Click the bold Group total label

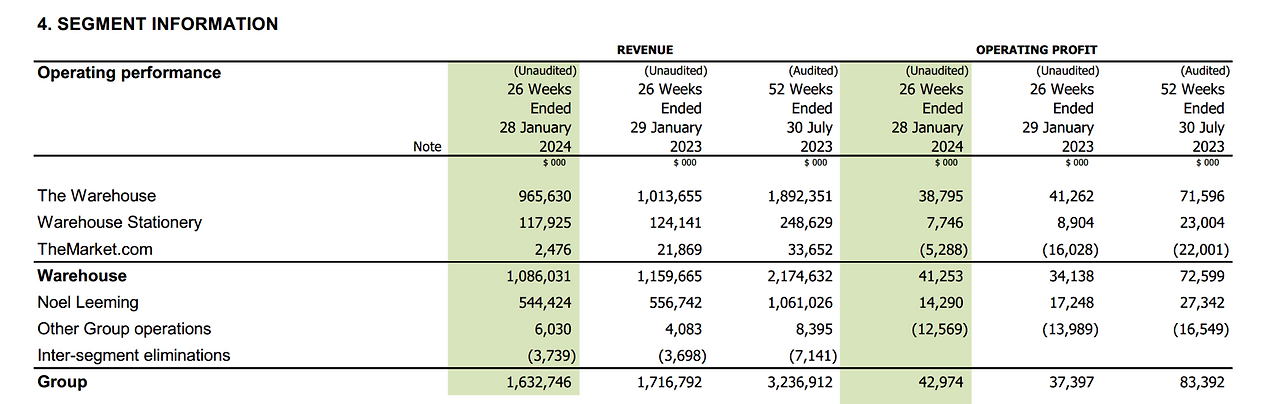62,382
